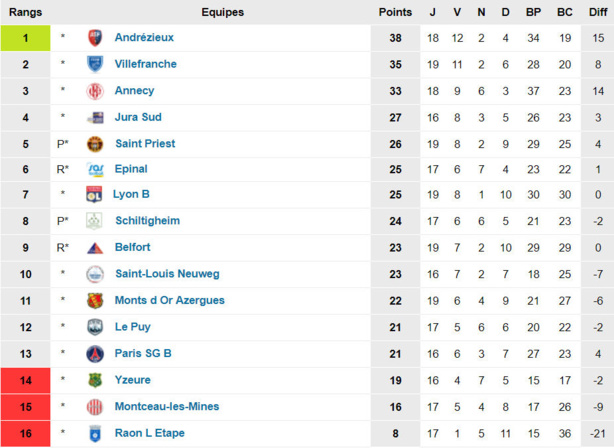
Task: Click the Belfort team logo
Action: pyautogui.click(x=95, y=248)
